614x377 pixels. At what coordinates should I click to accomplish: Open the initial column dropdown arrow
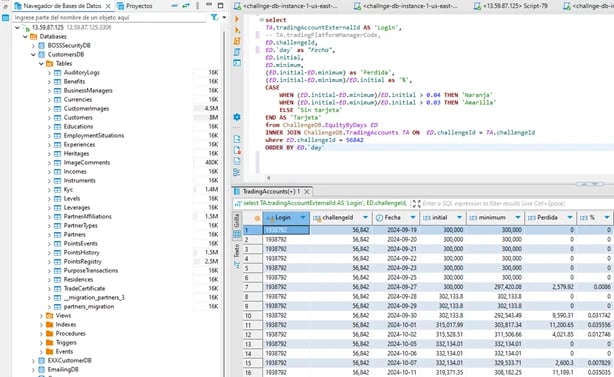point(459,218)
